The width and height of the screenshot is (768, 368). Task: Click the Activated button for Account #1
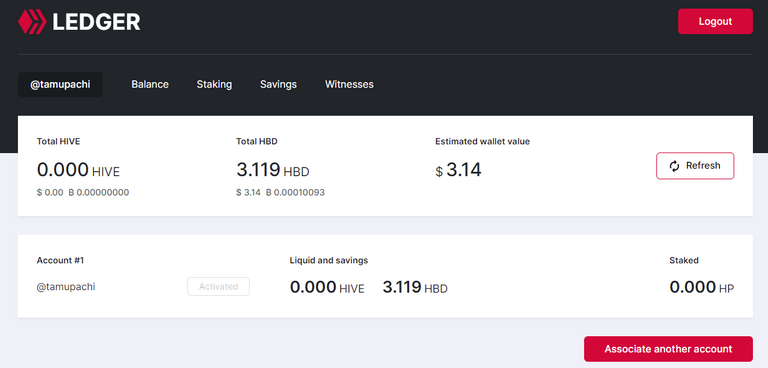(218, 287)
